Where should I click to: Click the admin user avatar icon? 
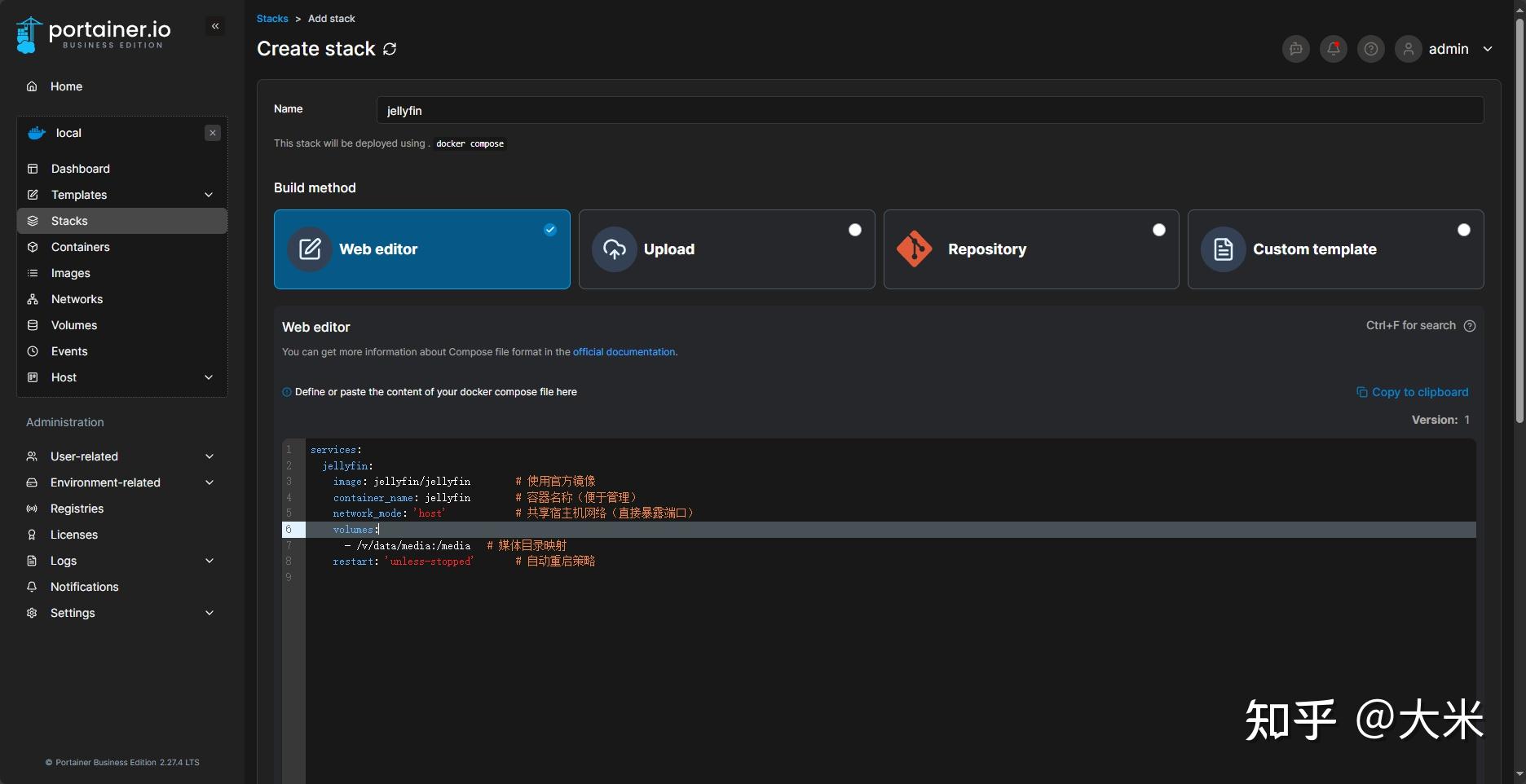[1409, 49]
